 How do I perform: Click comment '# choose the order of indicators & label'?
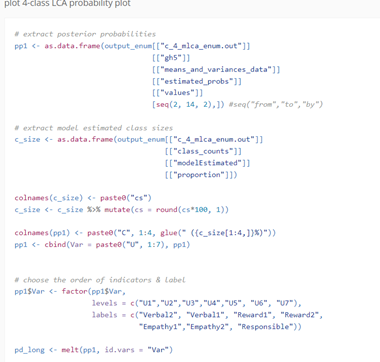click(x=100, y=280)
